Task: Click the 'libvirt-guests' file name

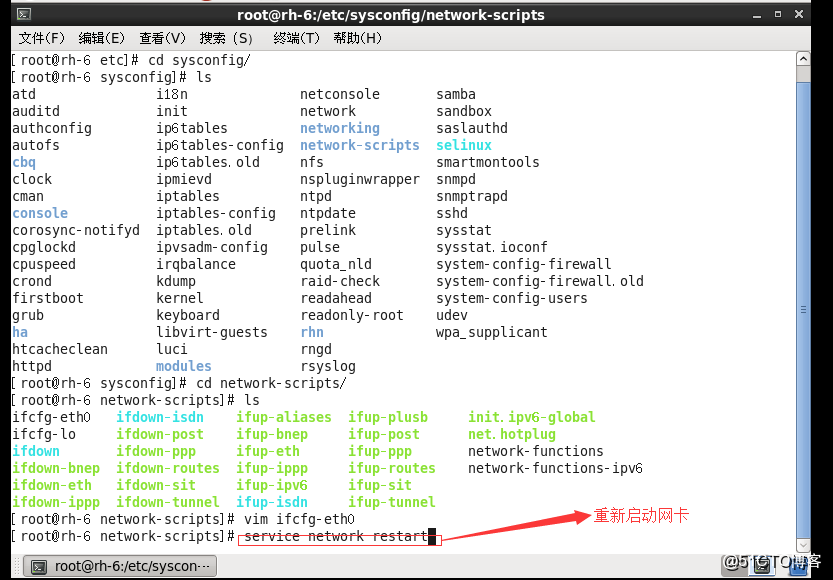Action: (x=211, y=332)
